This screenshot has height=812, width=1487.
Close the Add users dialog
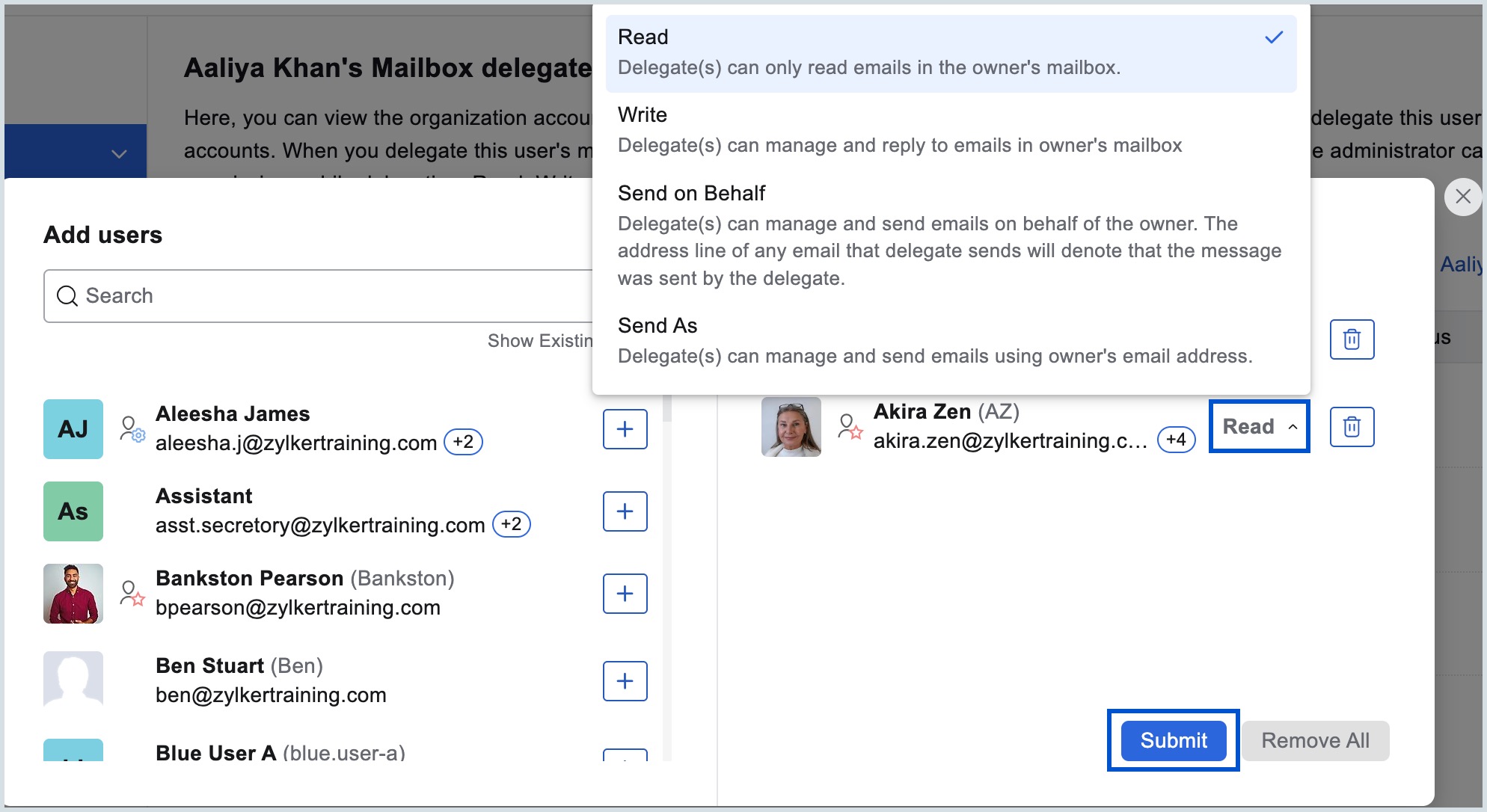pyautogui.click(x=1463, y=197)
